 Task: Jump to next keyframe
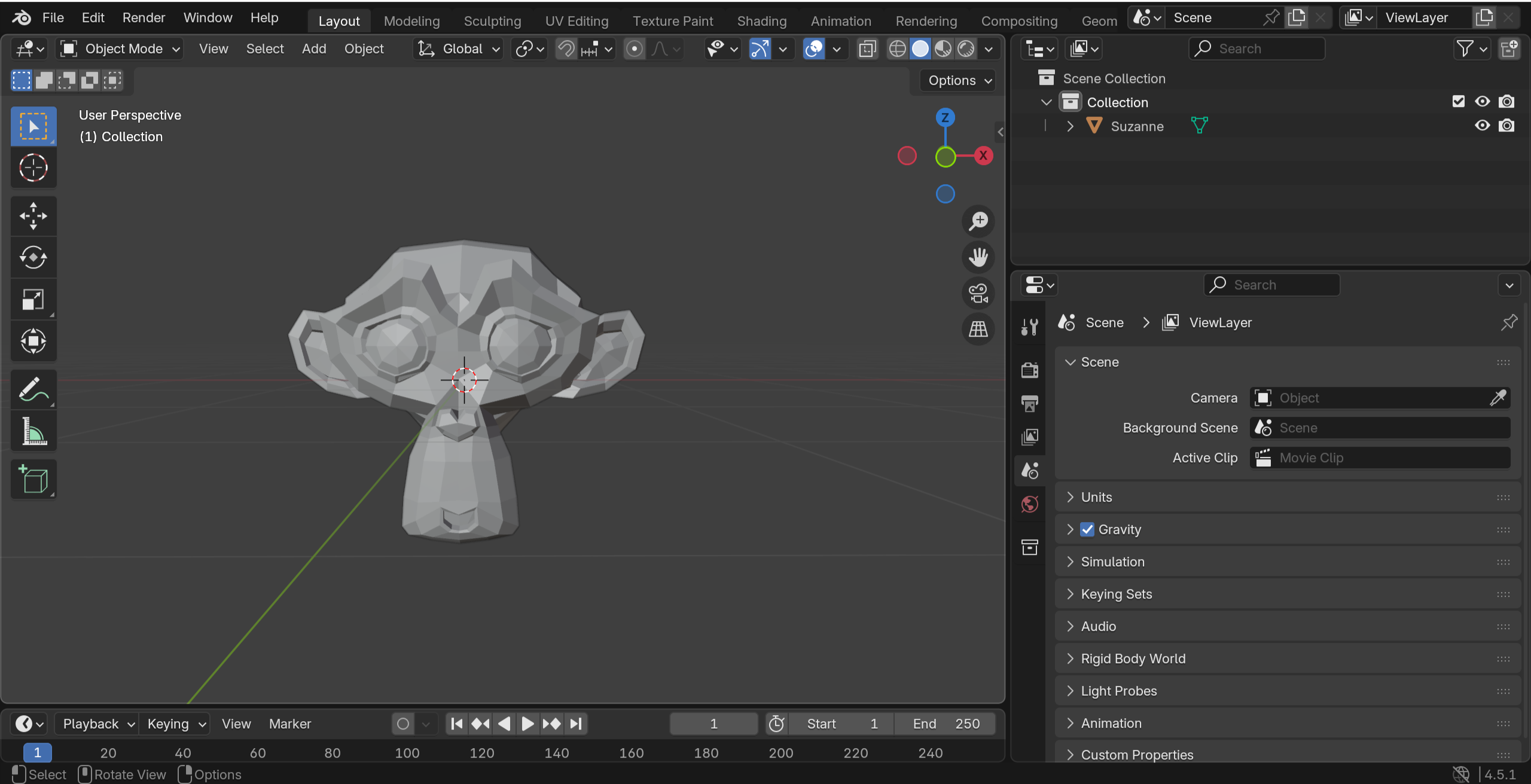point(552,724)
